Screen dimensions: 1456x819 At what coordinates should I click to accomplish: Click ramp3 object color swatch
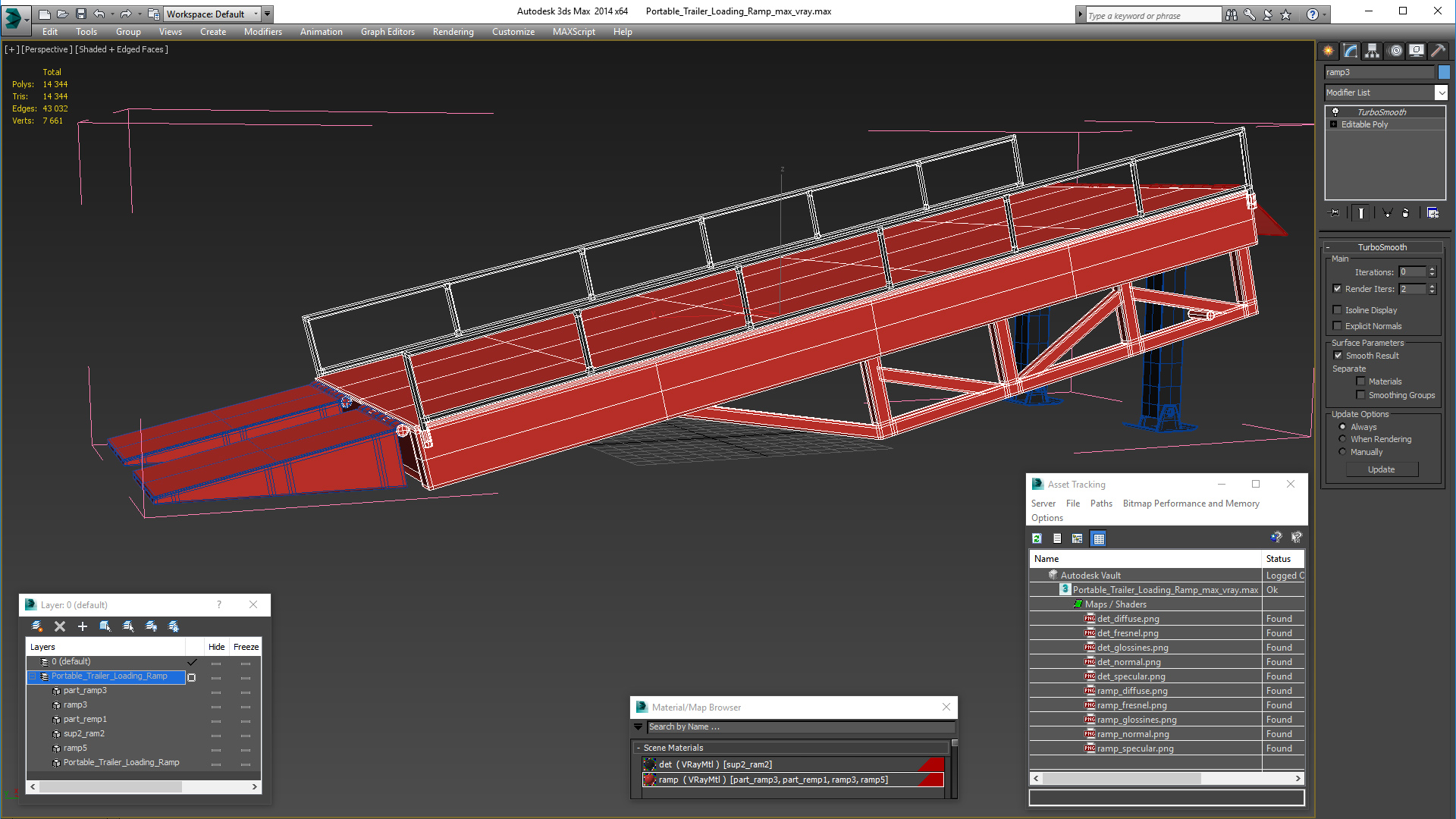point(1444,72)
